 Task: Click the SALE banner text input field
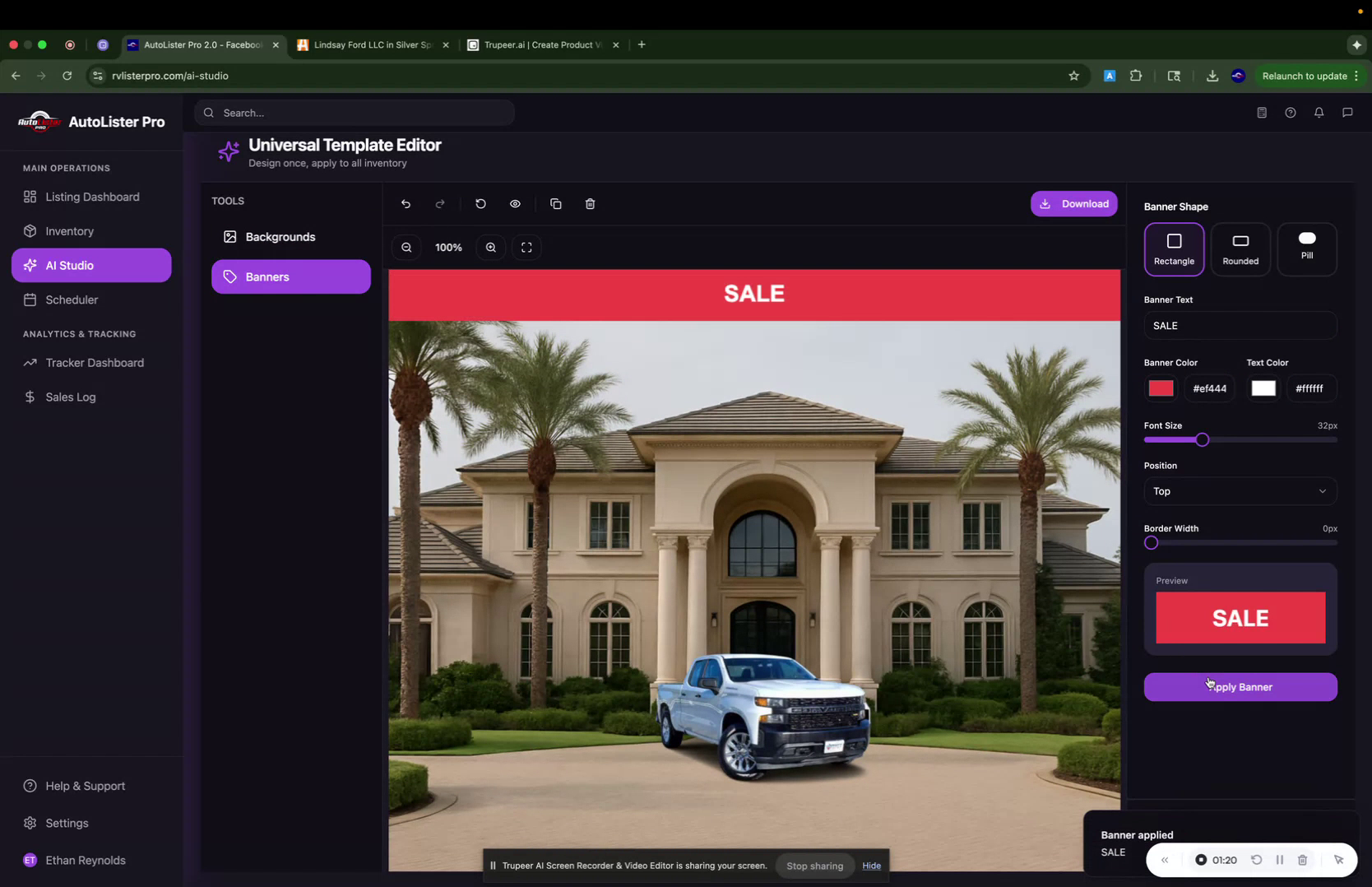(x=1240, y=325)
